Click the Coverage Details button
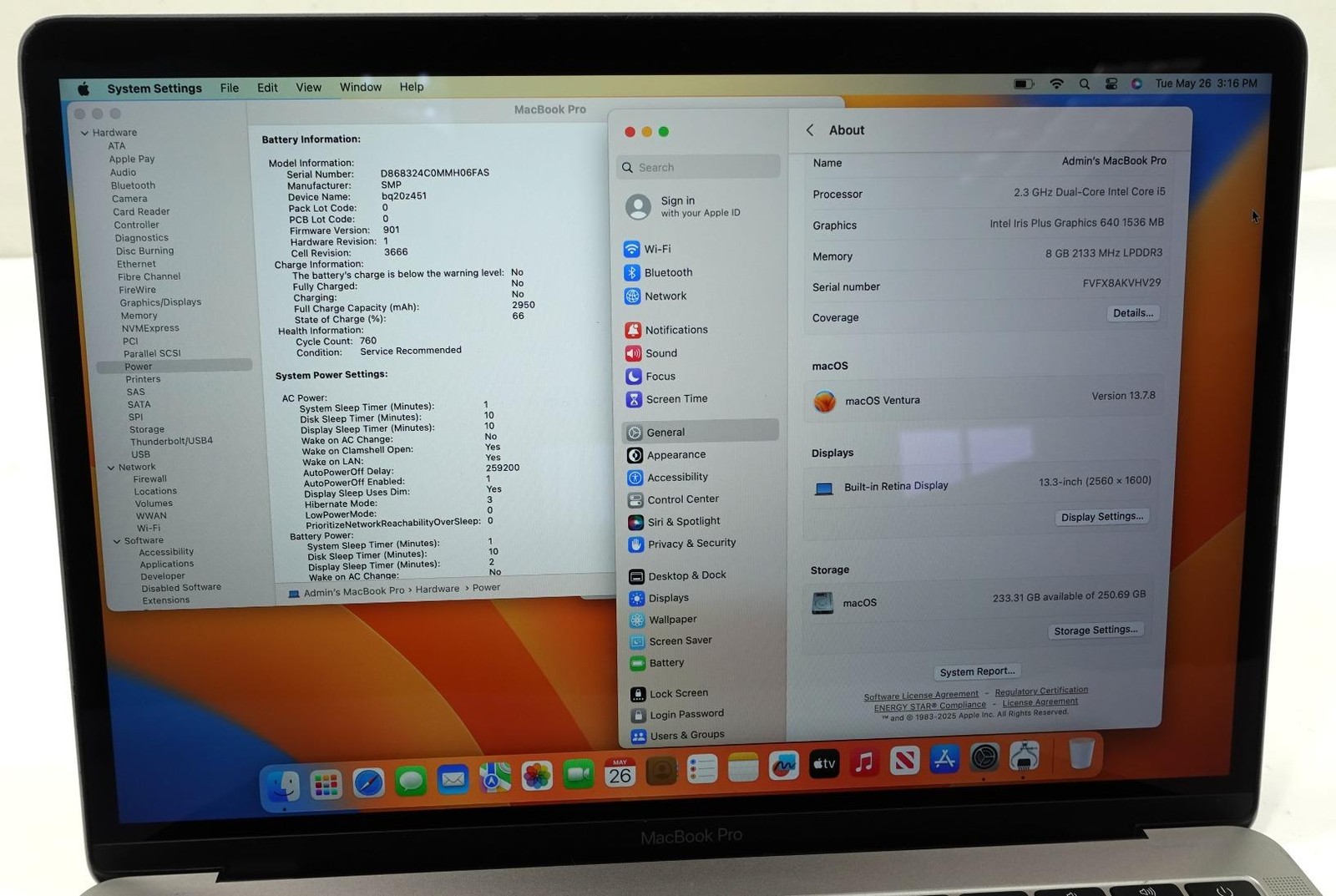The image size is (1336, 896). pos(1133,313)
